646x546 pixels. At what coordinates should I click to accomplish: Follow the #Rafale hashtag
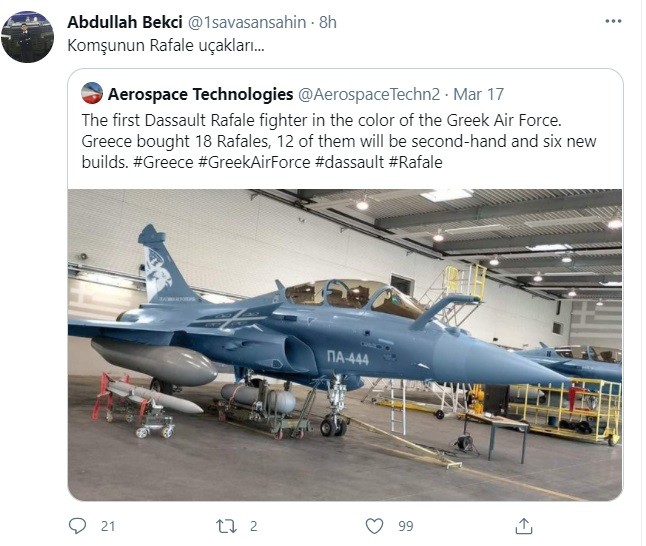point(416,162)
